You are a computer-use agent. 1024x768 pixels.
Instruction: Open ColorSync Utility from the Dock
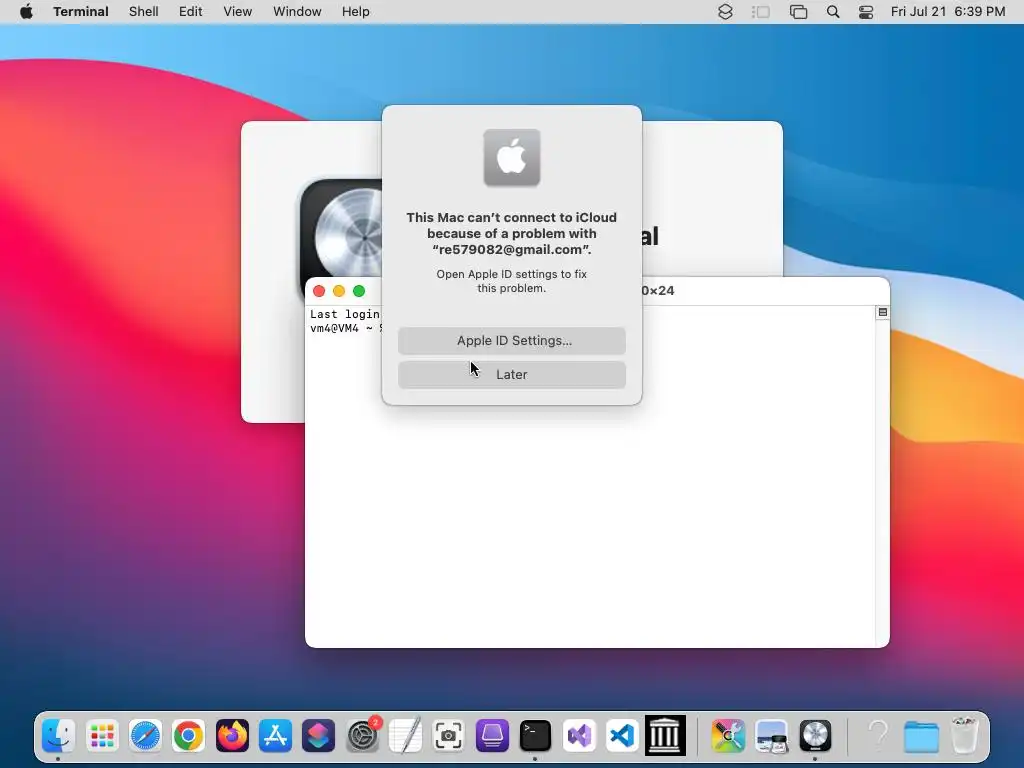pos(728,736)
